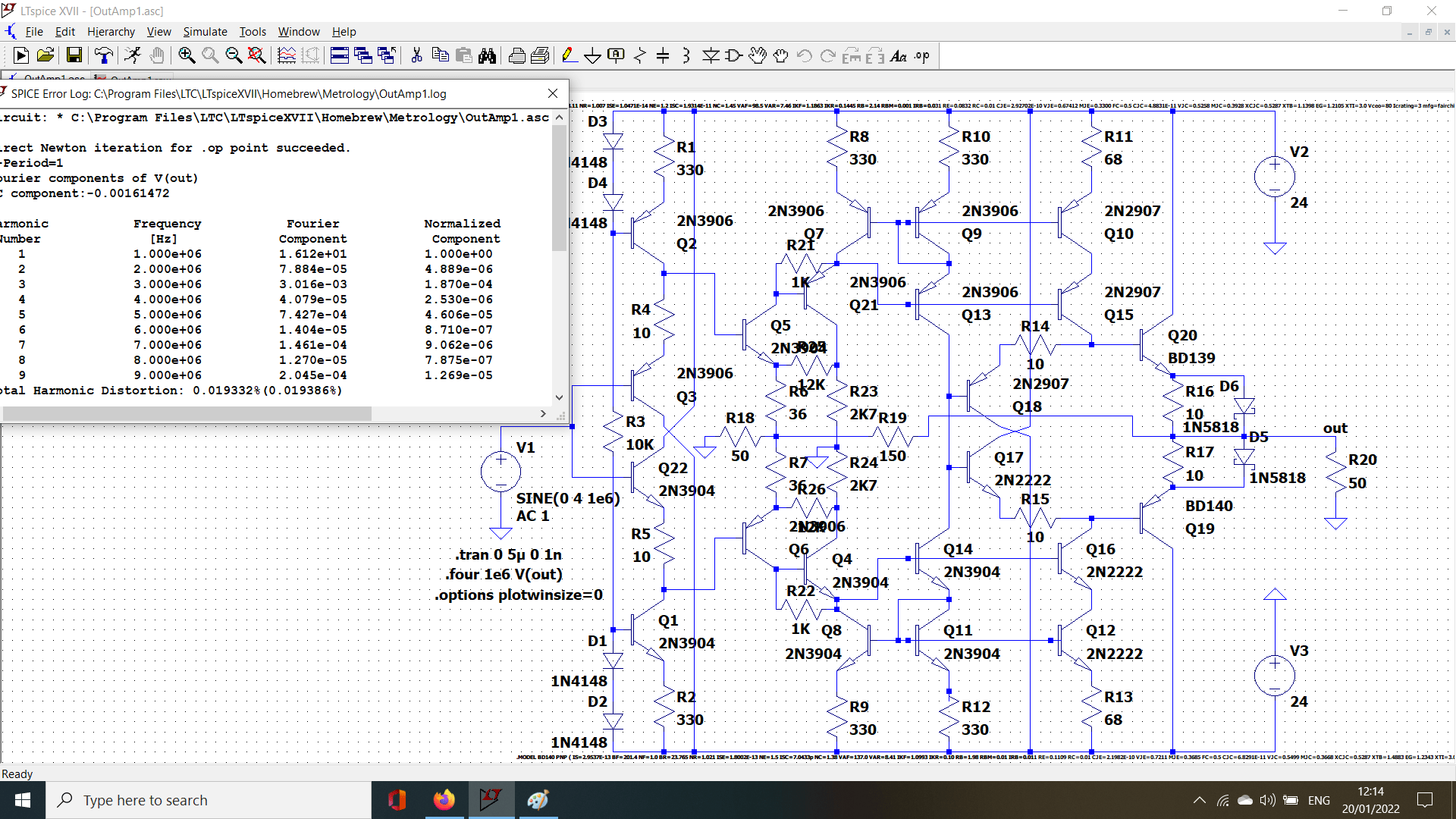
Task: Click the Print Setup icon
Action: coord(541,55)
